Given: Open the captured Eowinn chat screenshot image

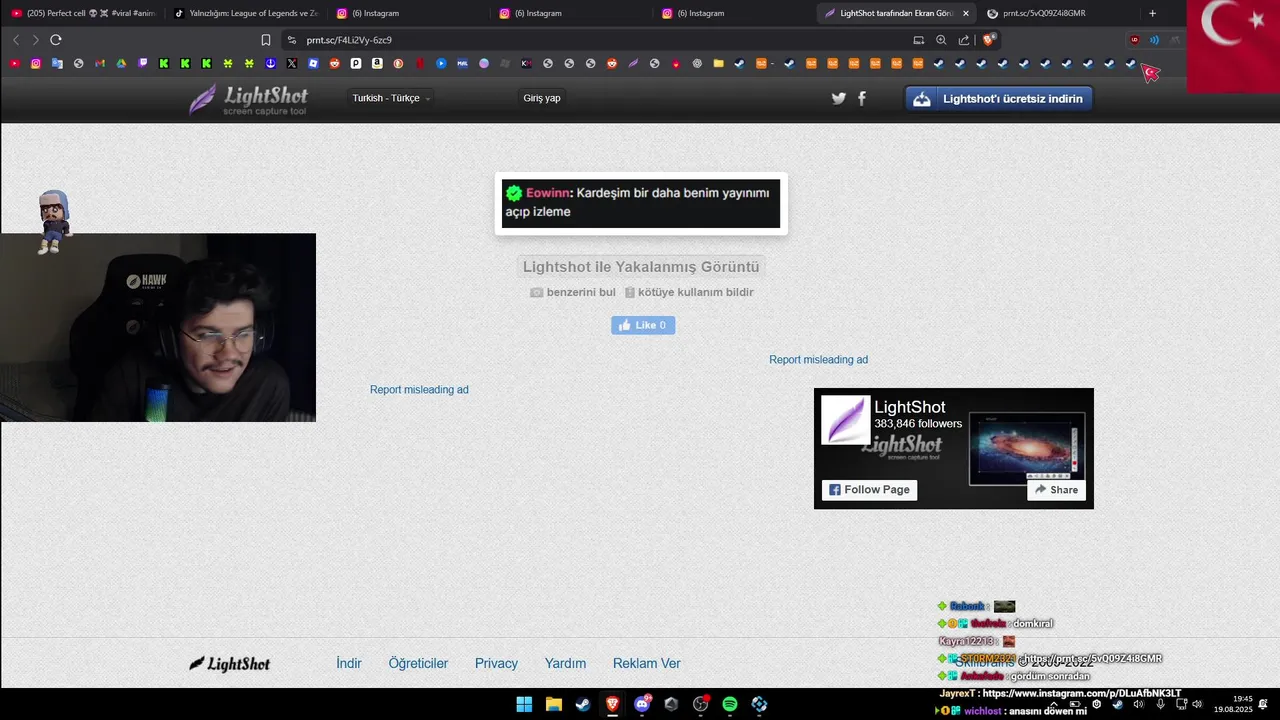Looking at the screenshot, I should click(x=641, y=204).
